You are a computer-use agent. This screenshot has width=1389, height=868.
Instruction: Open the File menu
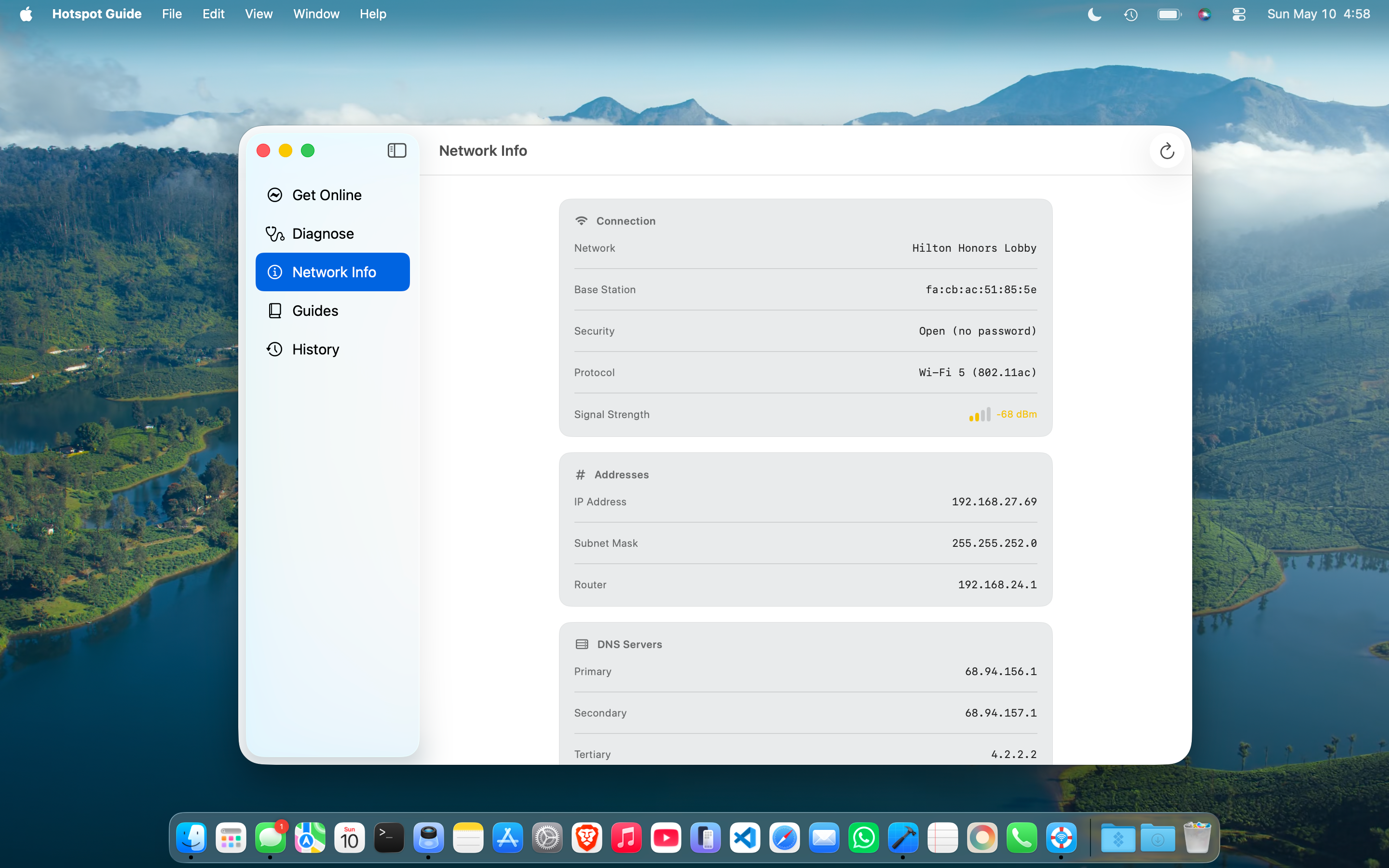pos(172,14)
